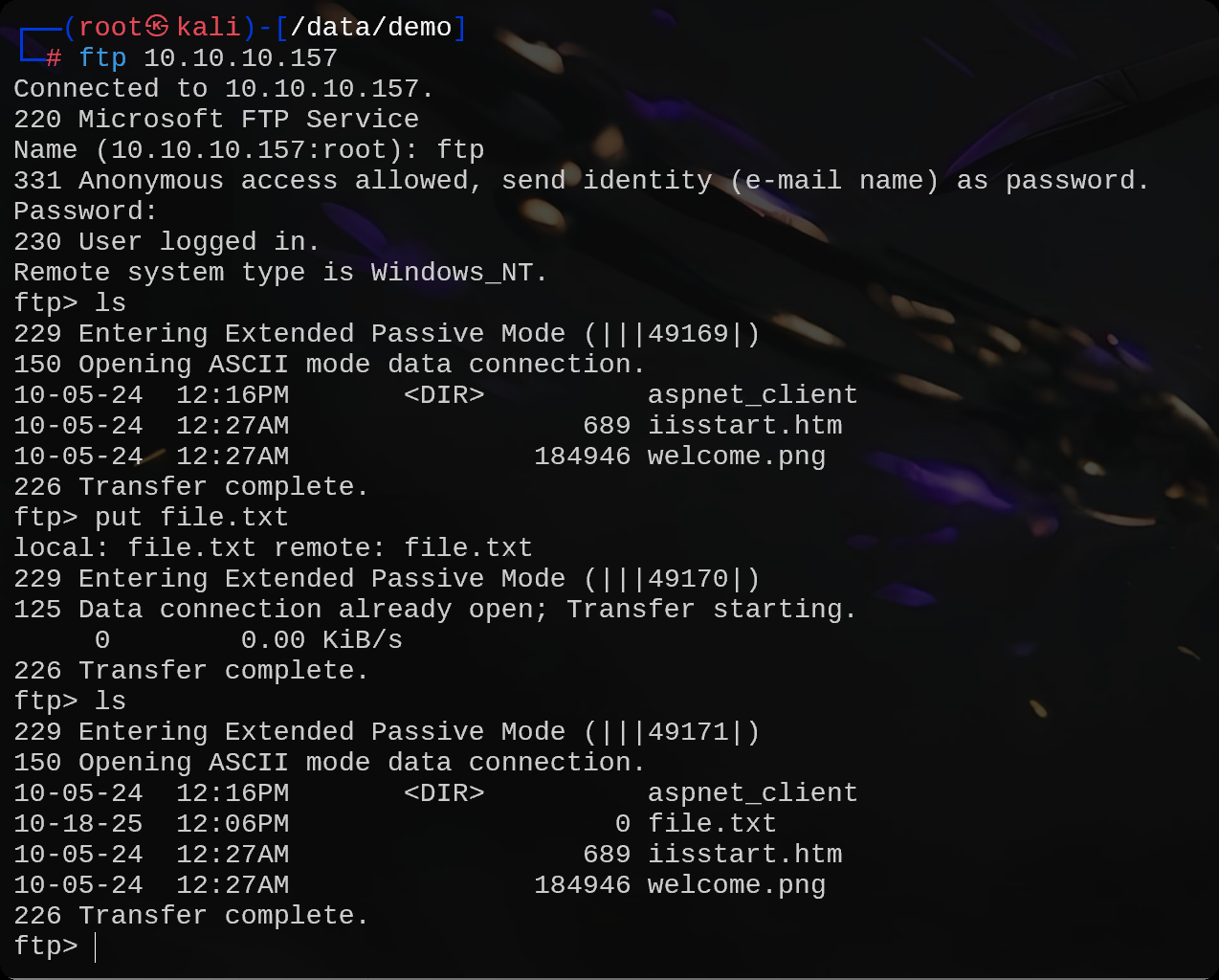Click the 'local: file.txt remote: file.txt' line

[x=273, y=548]
